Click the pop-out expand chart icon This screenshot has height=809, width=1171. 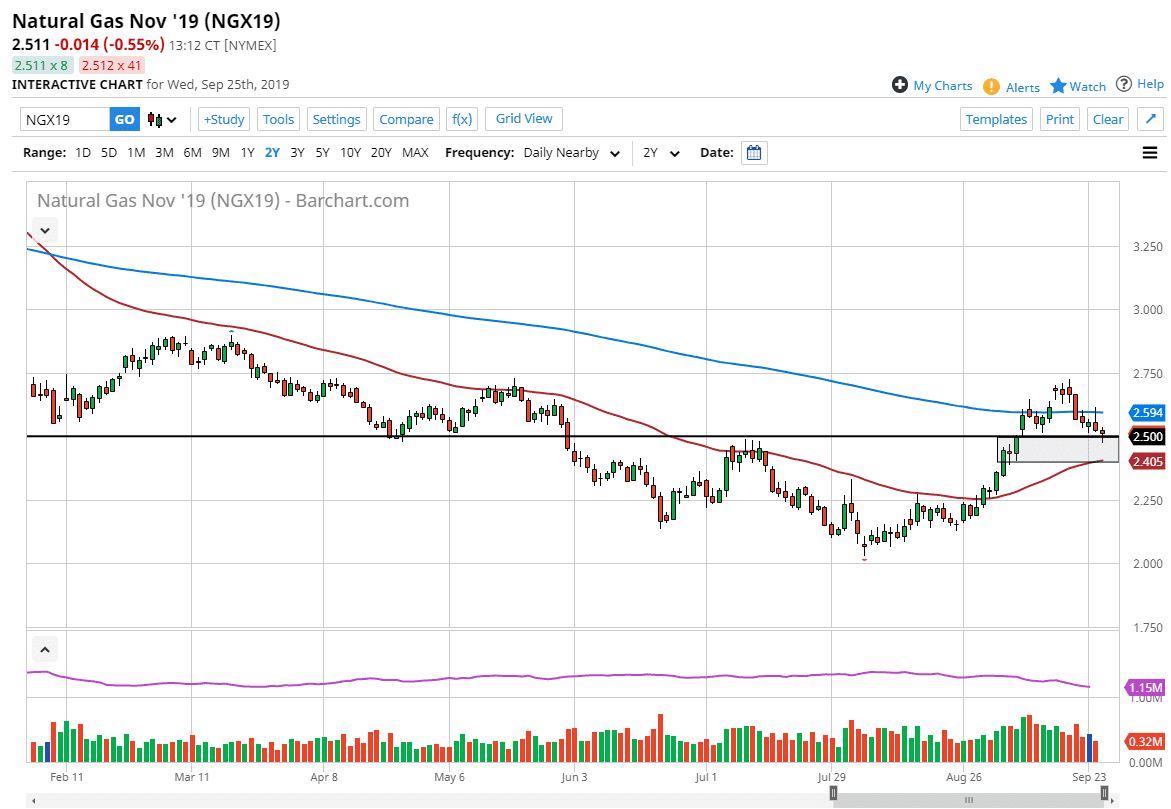(x=1150, y=119)
